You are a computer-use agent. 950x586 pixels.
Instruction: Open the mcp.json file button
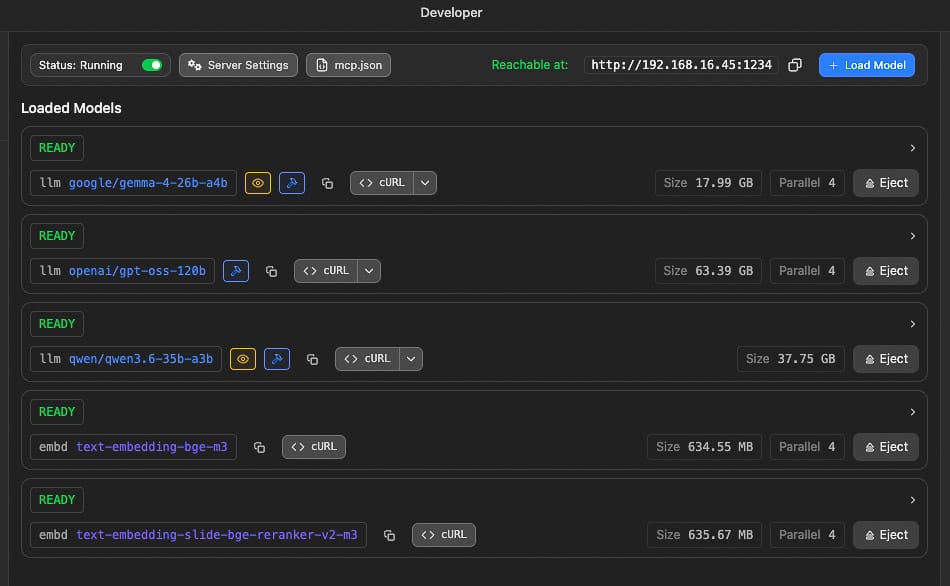(348, 65)
